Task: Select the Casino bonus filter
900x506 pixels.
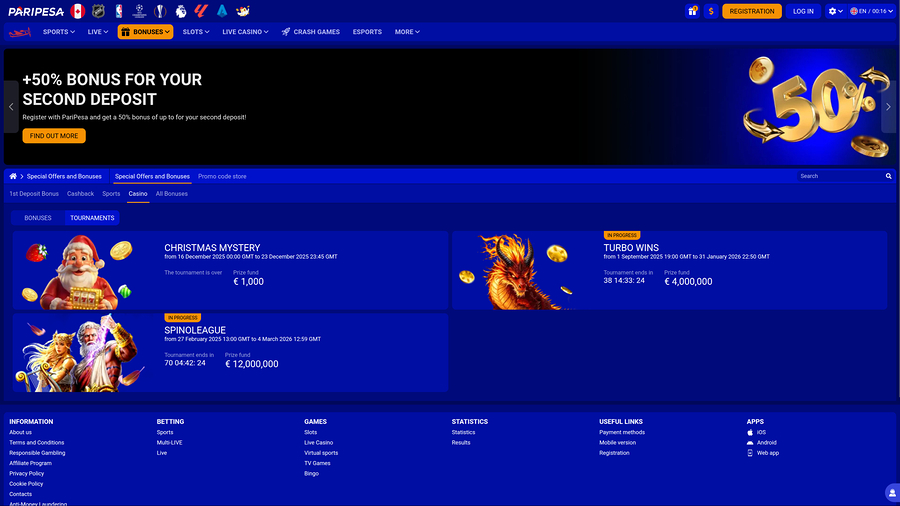Action: (138, 194)
